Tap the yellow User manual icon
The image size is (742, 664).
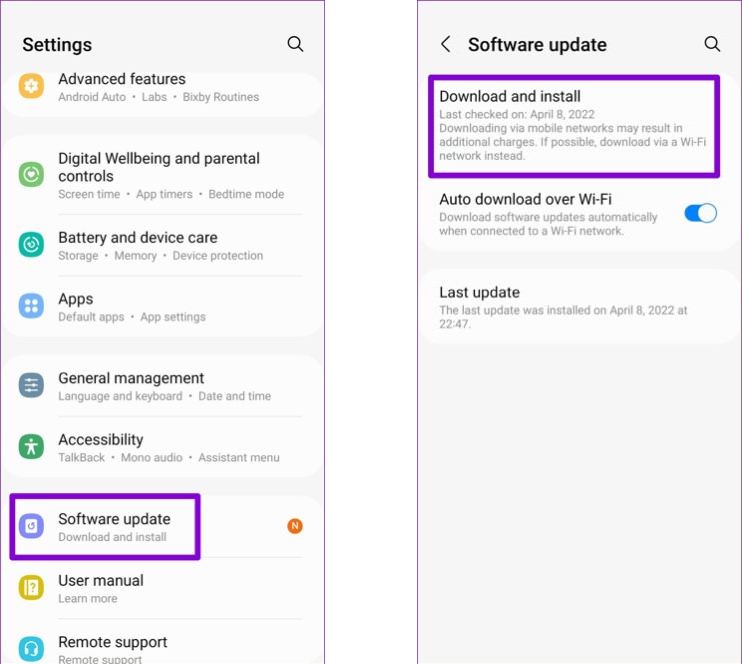pos(32,588)
